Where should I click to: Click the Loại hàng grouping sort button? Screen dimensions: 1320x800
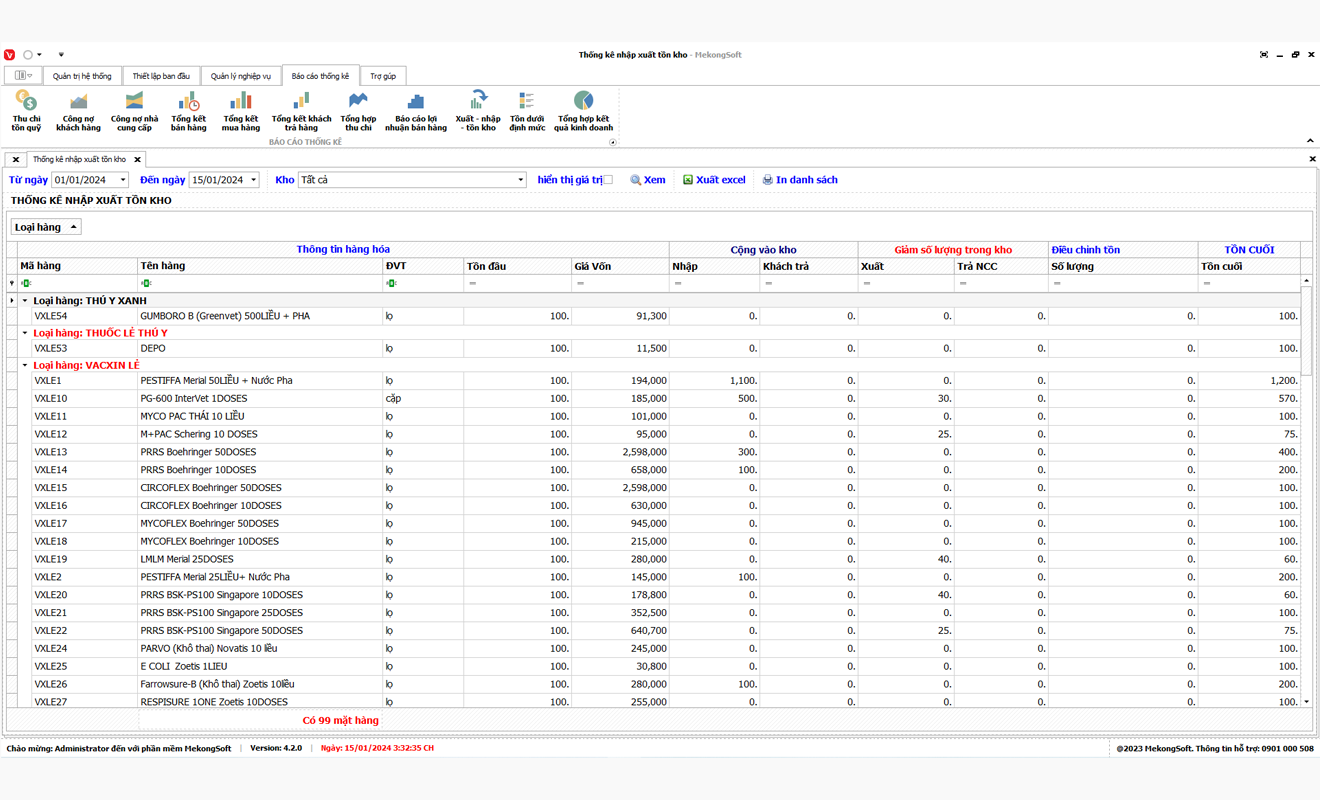[46, 227]
